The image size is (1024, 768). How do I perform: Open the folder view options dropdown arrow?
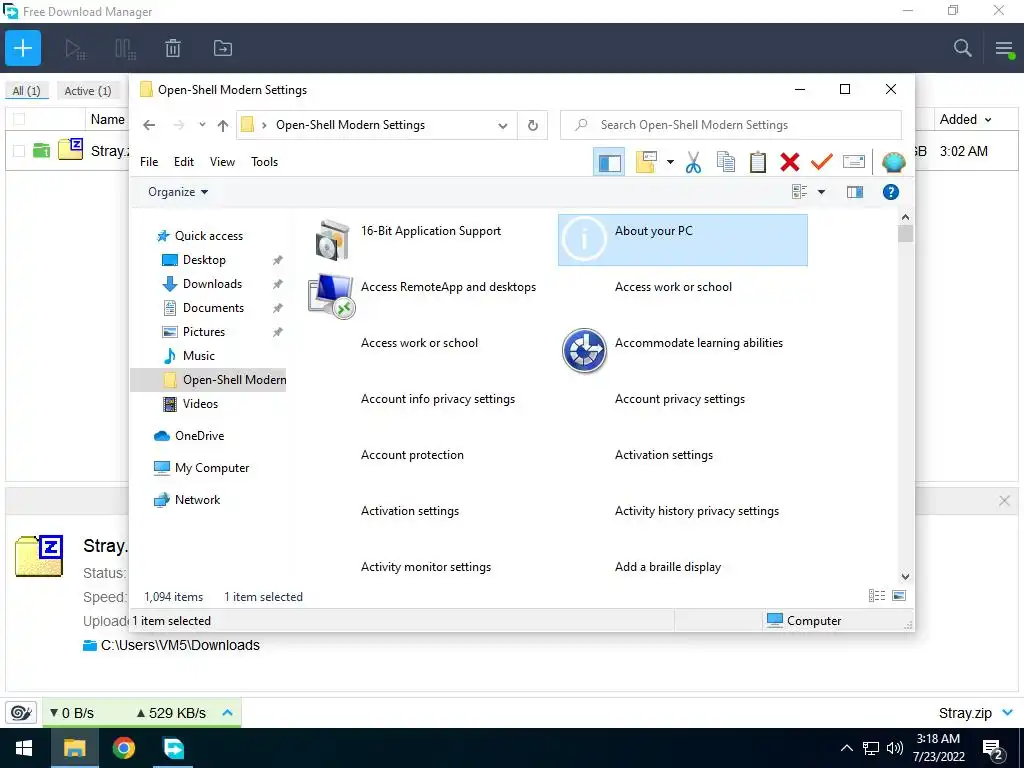point(670,162)
